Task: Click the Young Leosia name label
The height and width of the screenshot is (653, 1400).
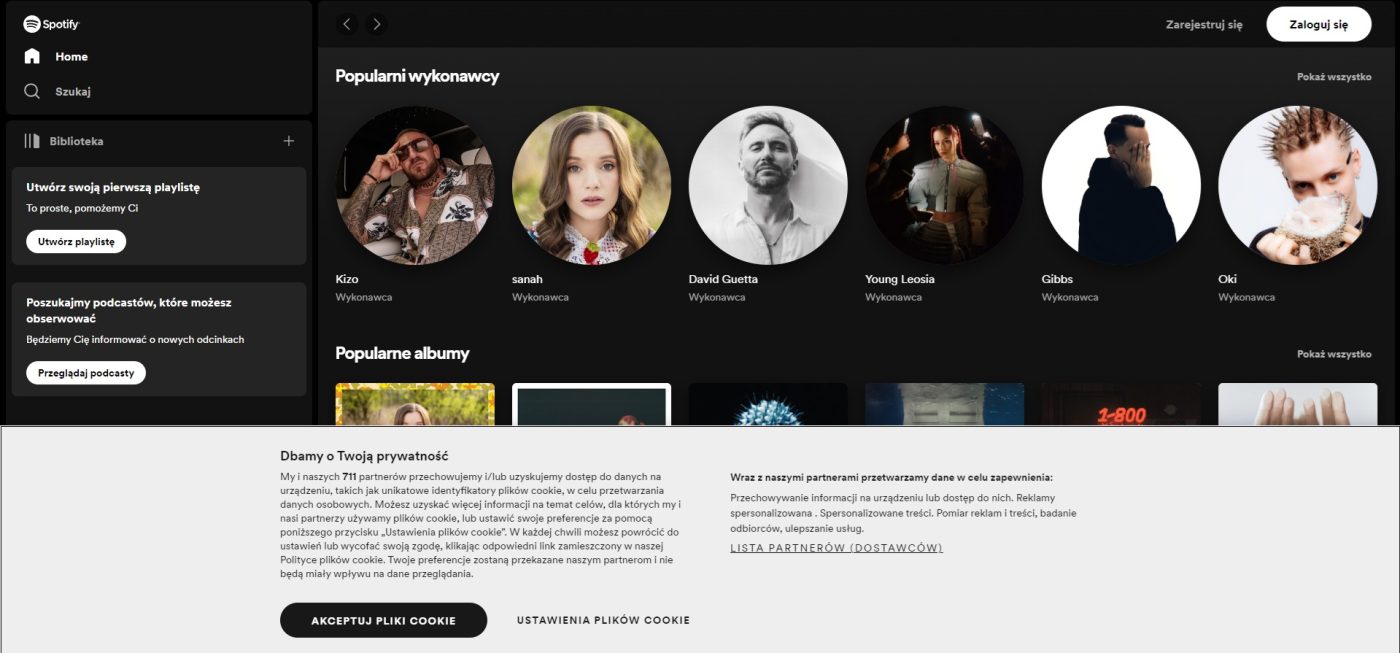Action: pyautogui.click(x=900, y=279)
